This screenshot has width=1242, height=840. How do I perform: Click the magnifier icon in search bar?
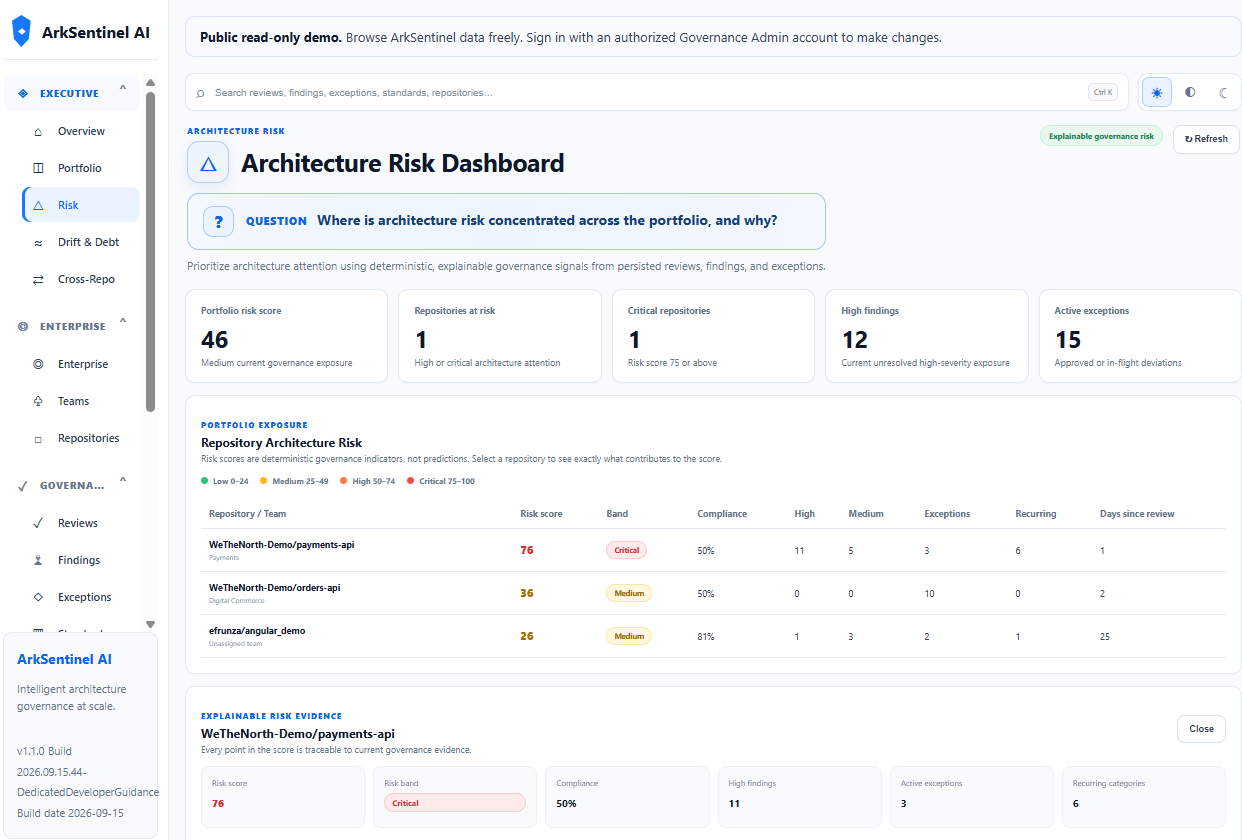point(200,93)
